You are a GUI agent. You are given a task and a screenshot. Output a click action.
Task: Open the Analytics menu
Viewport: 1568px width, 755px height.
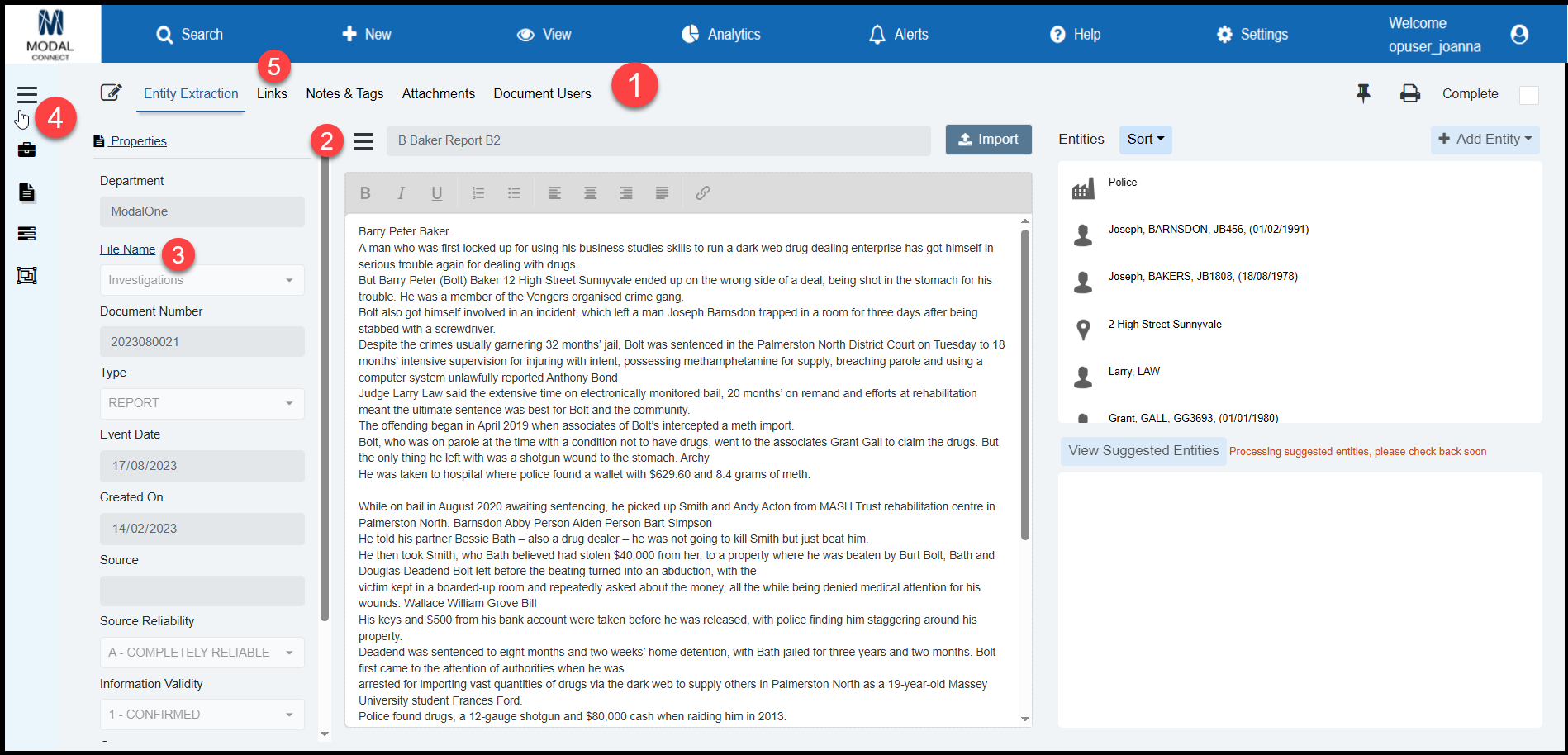click(720, 35)
